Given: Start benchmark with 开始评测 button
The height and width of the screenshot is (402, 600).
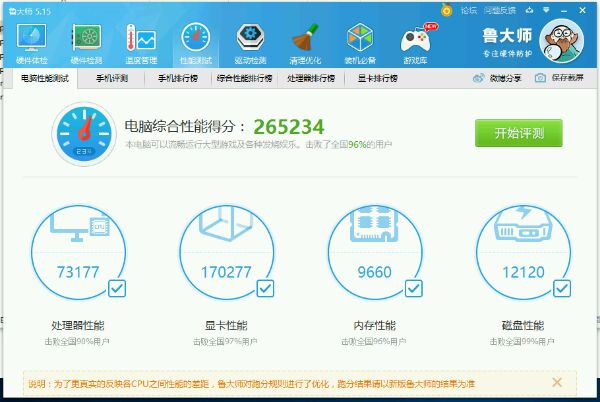Looking at the screenshot, I should click(x=519, y=133).
